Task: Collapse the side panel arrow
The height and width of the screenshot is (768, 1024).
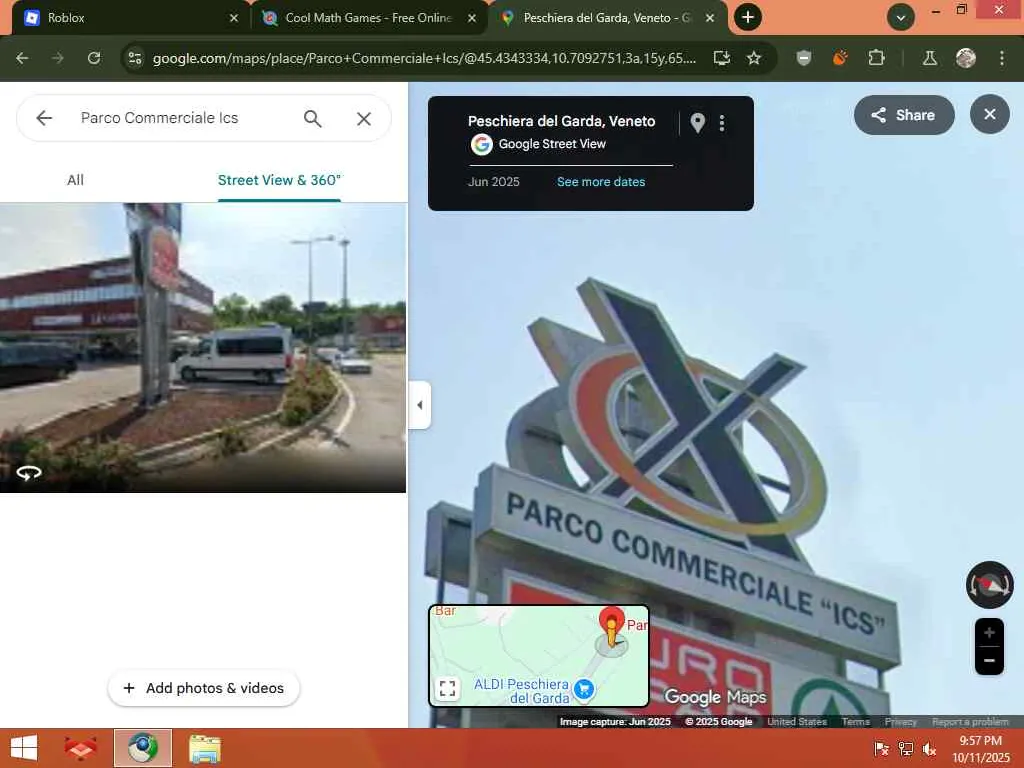Action: (x=420, y=405)
